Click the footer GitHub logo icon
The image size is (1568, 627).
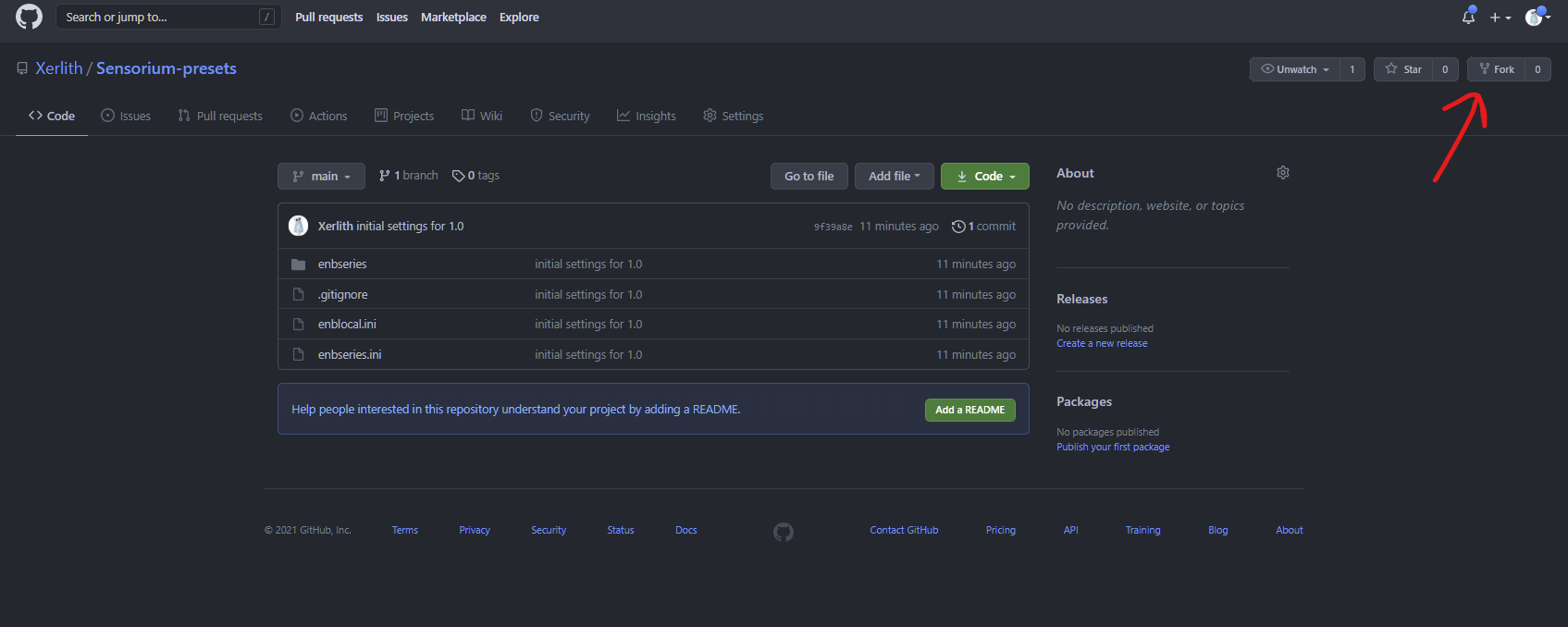[x=784, y=532]
